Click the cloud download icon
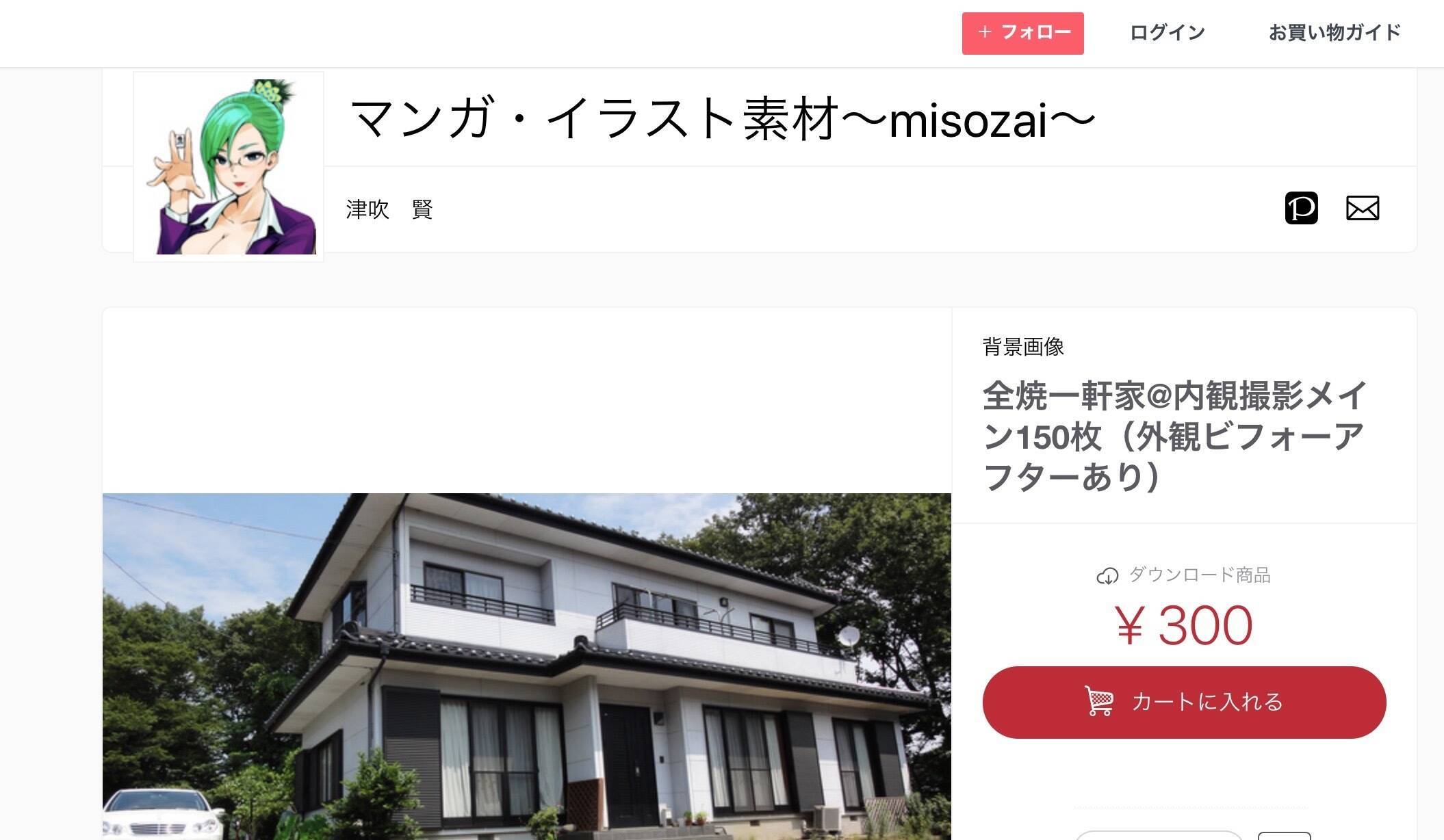Viewport: 1444px width, 840px height. (1107, 576)
